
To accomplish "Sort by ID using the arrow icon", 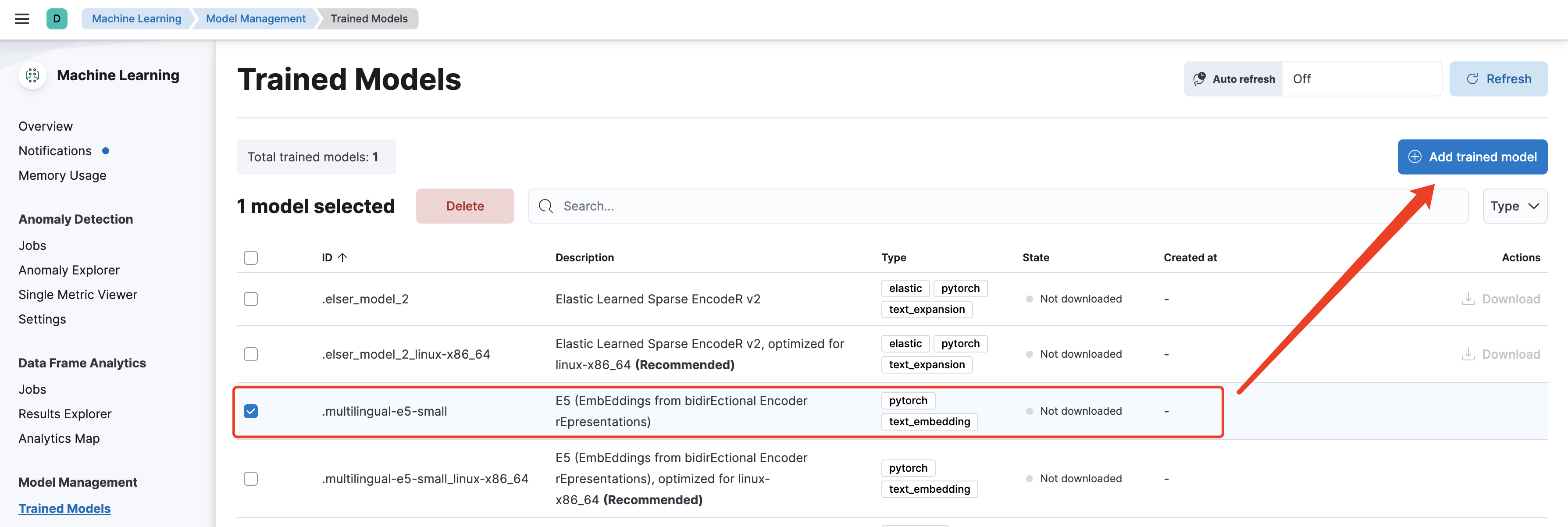I will (343, 257).
